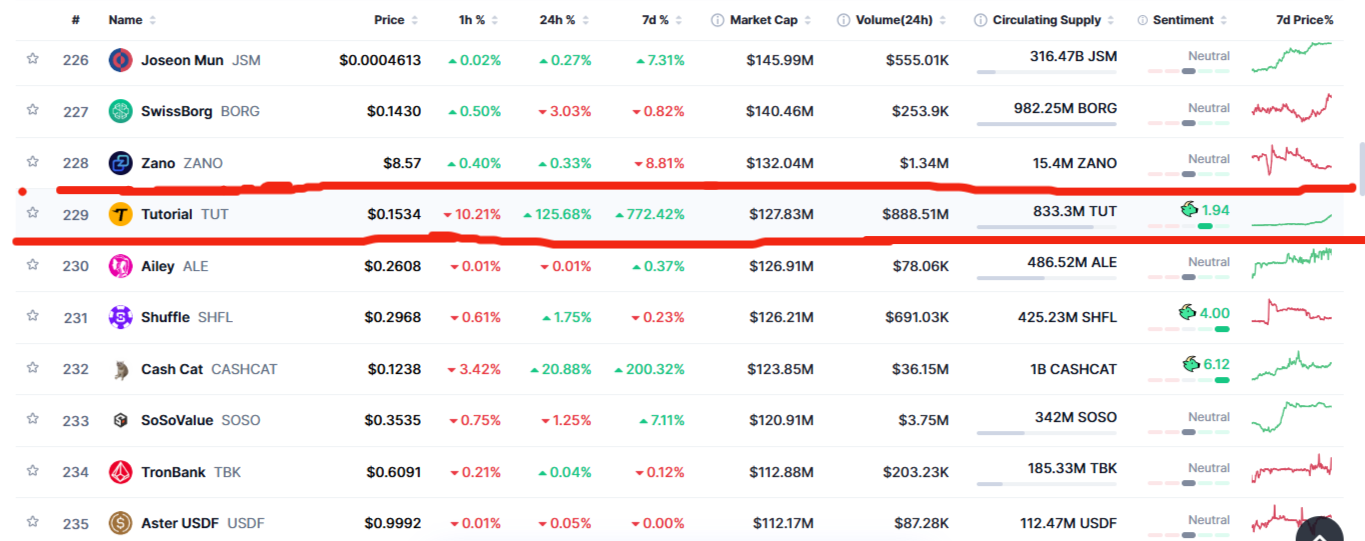Click the Cash Cat coin logo
The height and width of the screenshot is (541, 1365).
[120, 369]
